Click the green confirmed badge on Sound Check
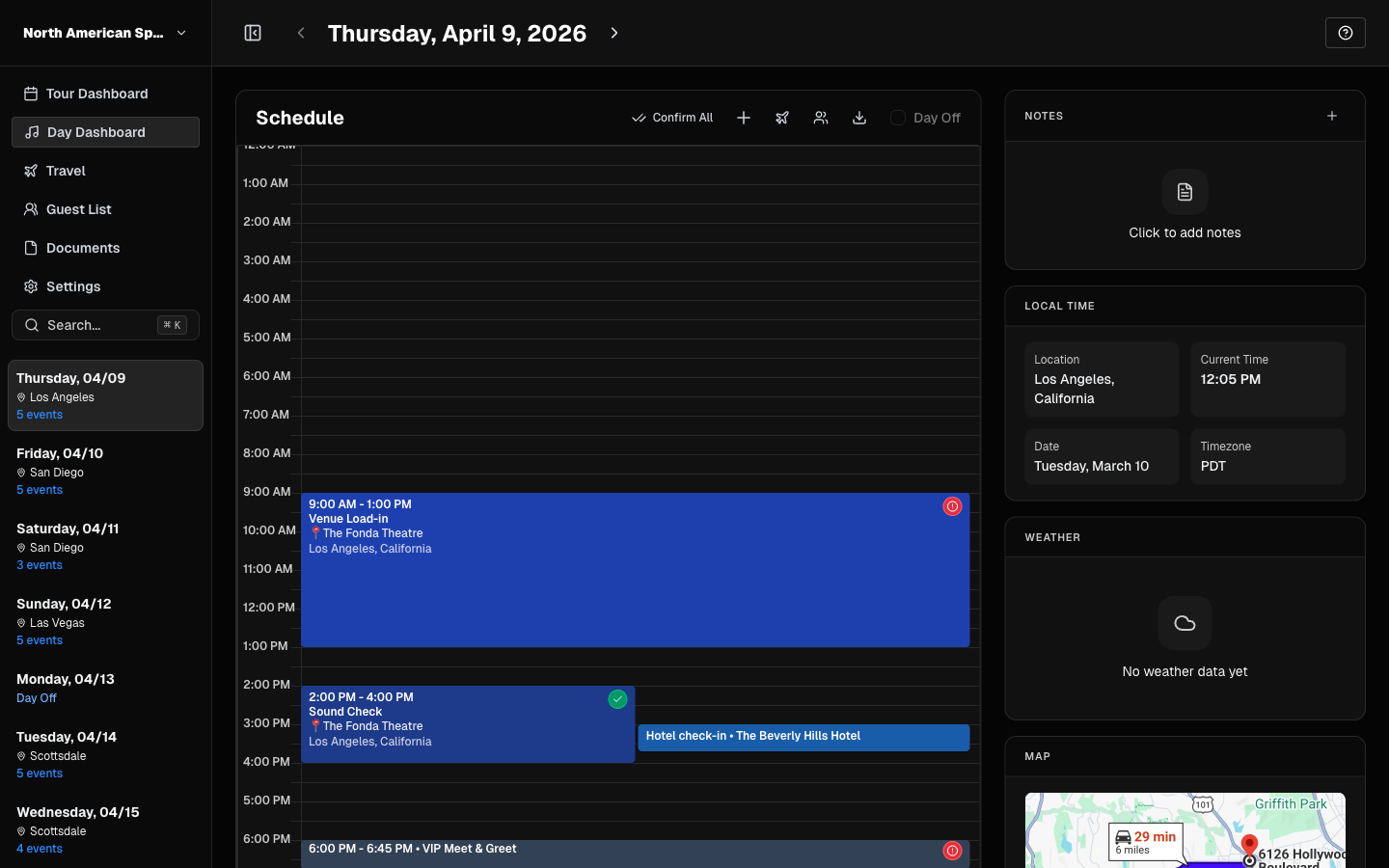1389x868 pixels. point(618,699)
